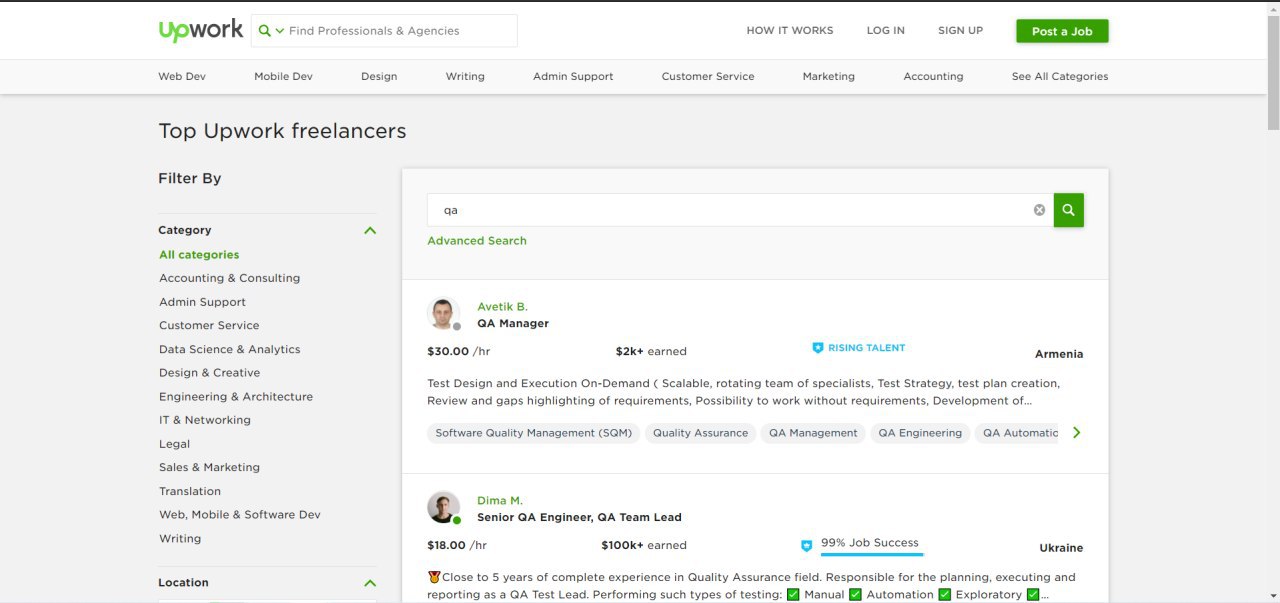Open Avetik B. profile name link
1280x603 pixels.
(x=502, y=307)
